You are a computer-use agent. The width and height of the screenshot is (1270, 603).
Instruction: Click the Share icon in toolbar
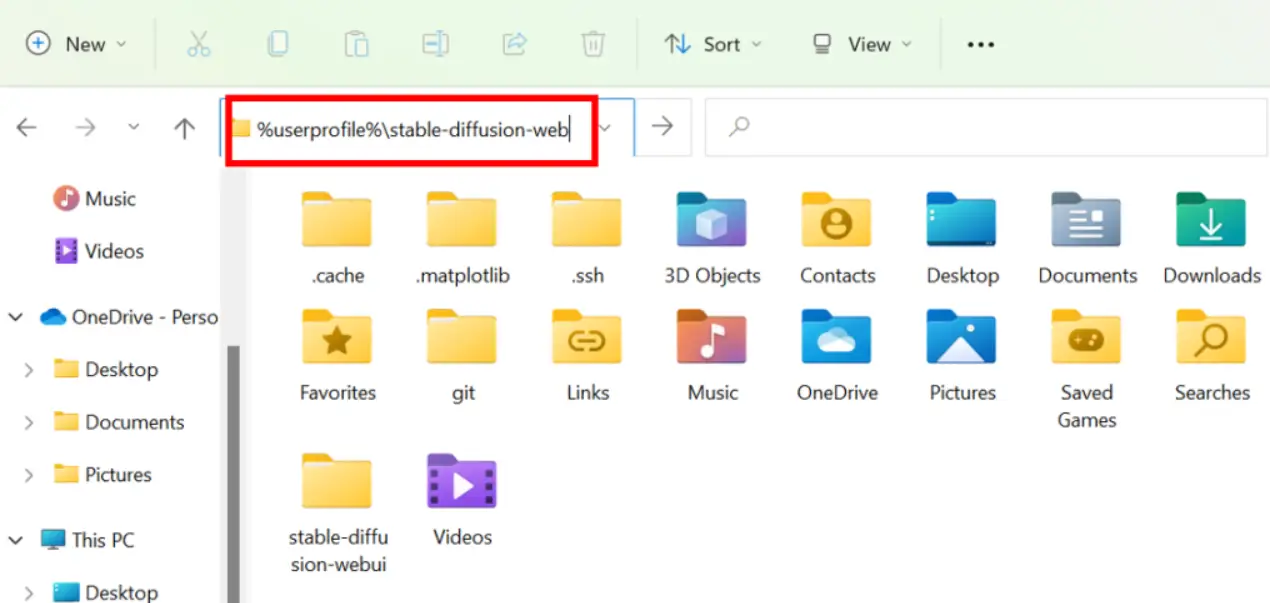pyautogui.click(x=514, y=44)
